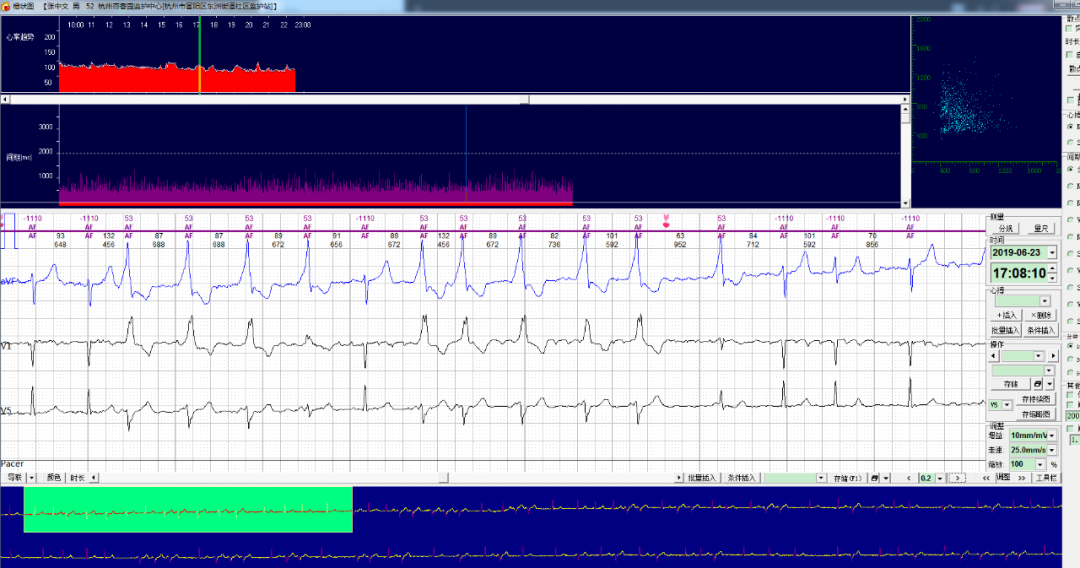1080x568 pixels.
Task: Click the green highlighted overview strip region
Action: tap(188, 509)
